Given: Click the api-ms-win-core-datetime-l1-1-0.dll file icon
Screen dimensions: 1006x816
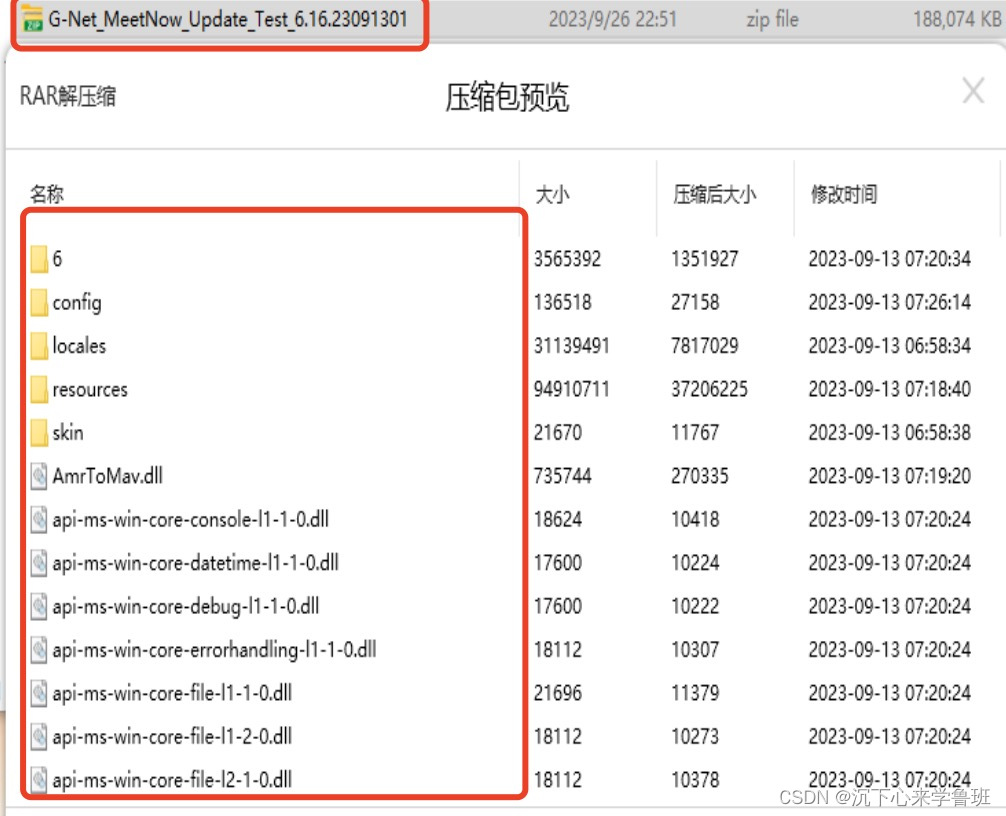Looking at the screenshot, I should click(x=39, y=563).
